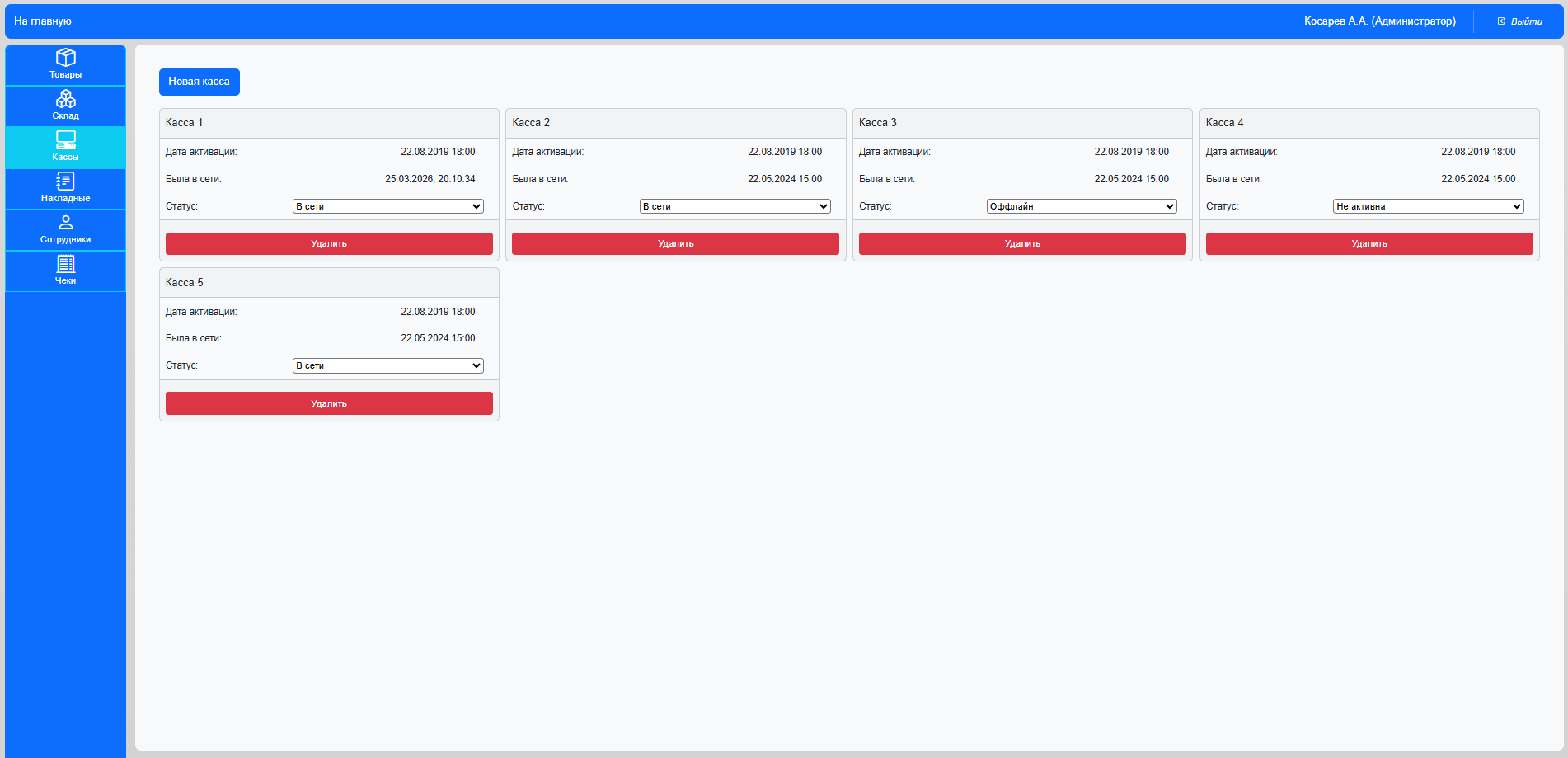
Task: Delete Касса 4 with Удалить button
Action: tap(1369, 243)
